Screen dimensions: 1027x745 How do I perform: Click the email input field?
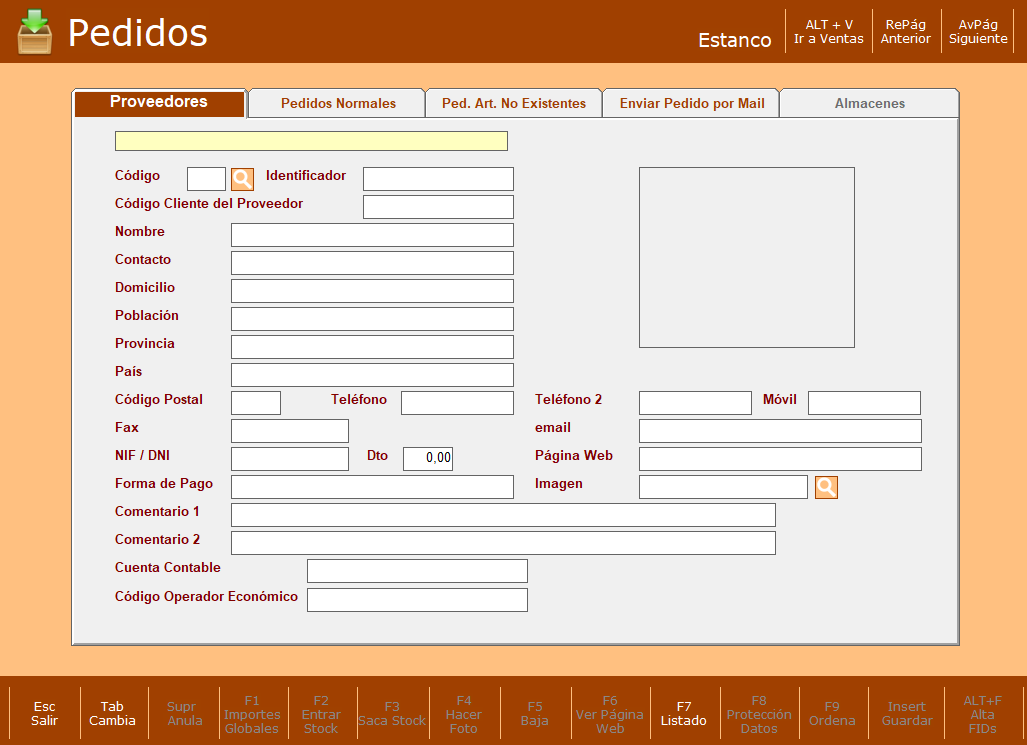(780, 431)
